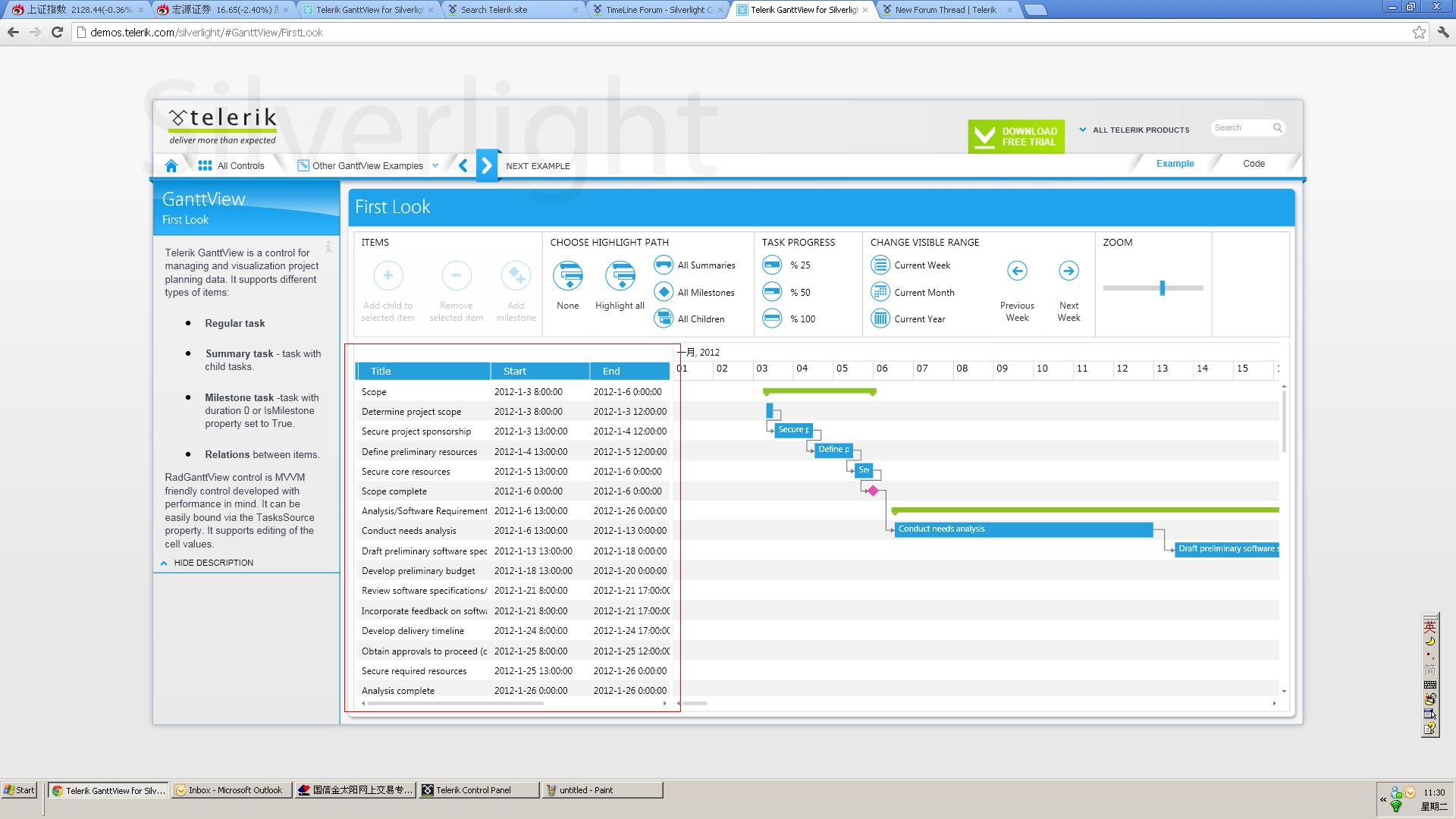The image size is (1456, 819).
Task: Open the All Telerik Products dropdown
Action: tap(1134, 130)
